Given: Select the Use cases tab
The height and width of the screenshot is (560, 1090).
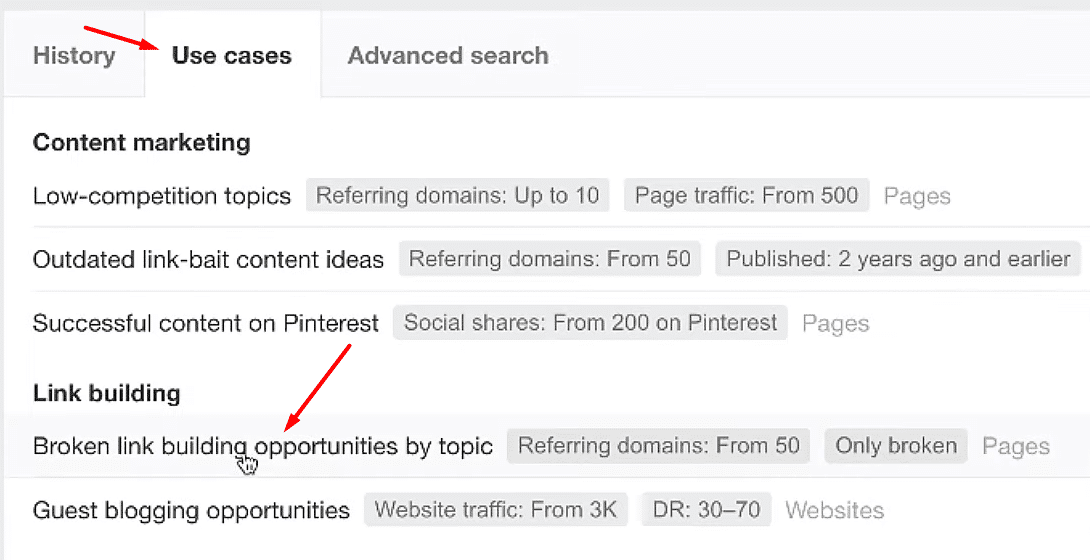Looking at the screenshot, I should 231,55.
